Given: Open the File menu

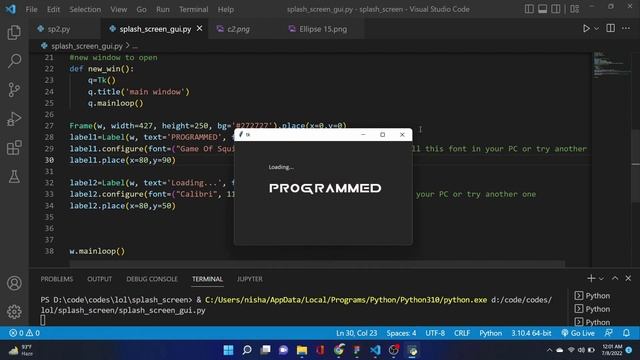Looking at the screenshot, I should coord(31,9).
